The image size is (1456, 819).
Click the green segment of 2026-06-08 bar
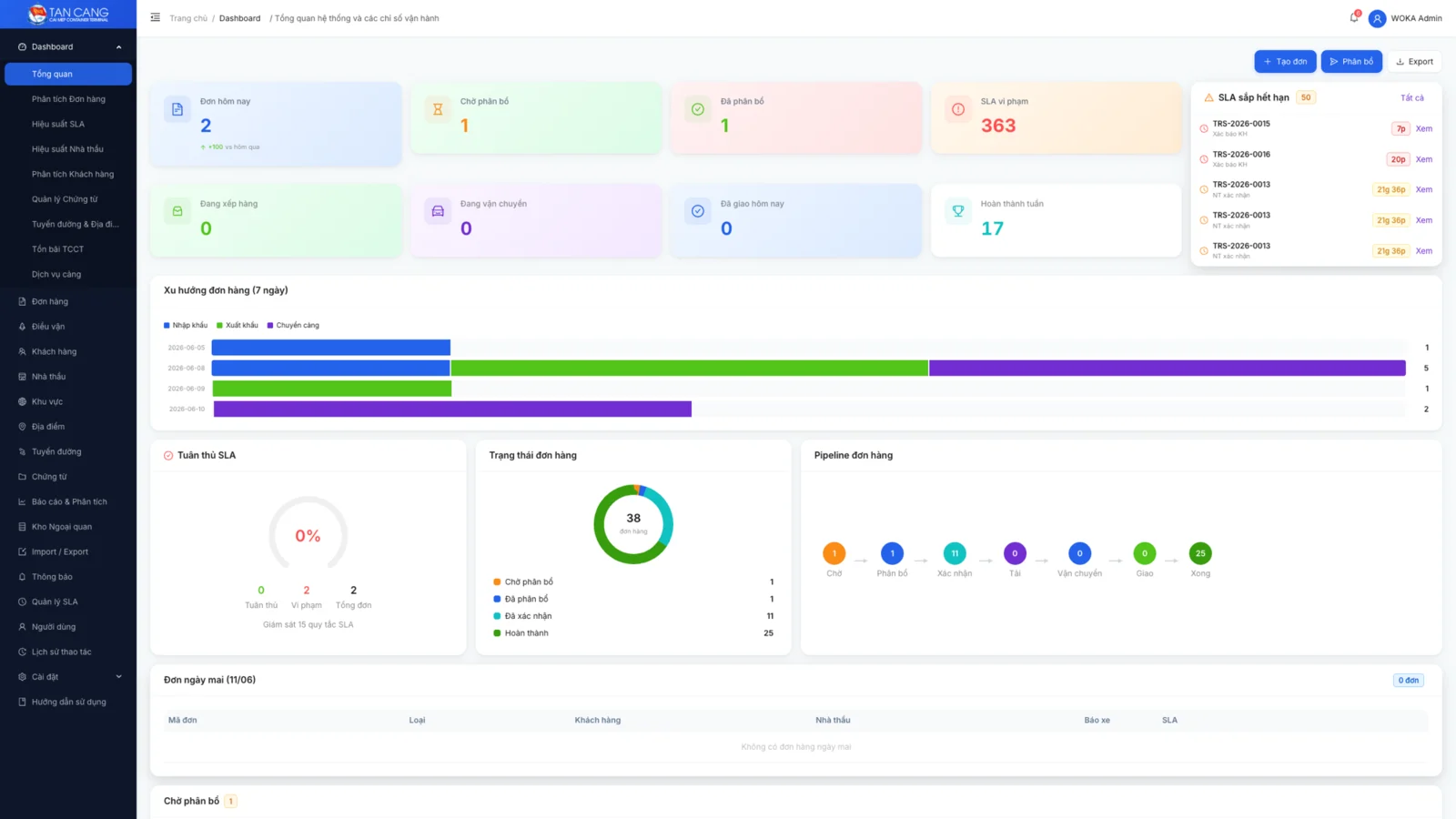tap(690, 368)
